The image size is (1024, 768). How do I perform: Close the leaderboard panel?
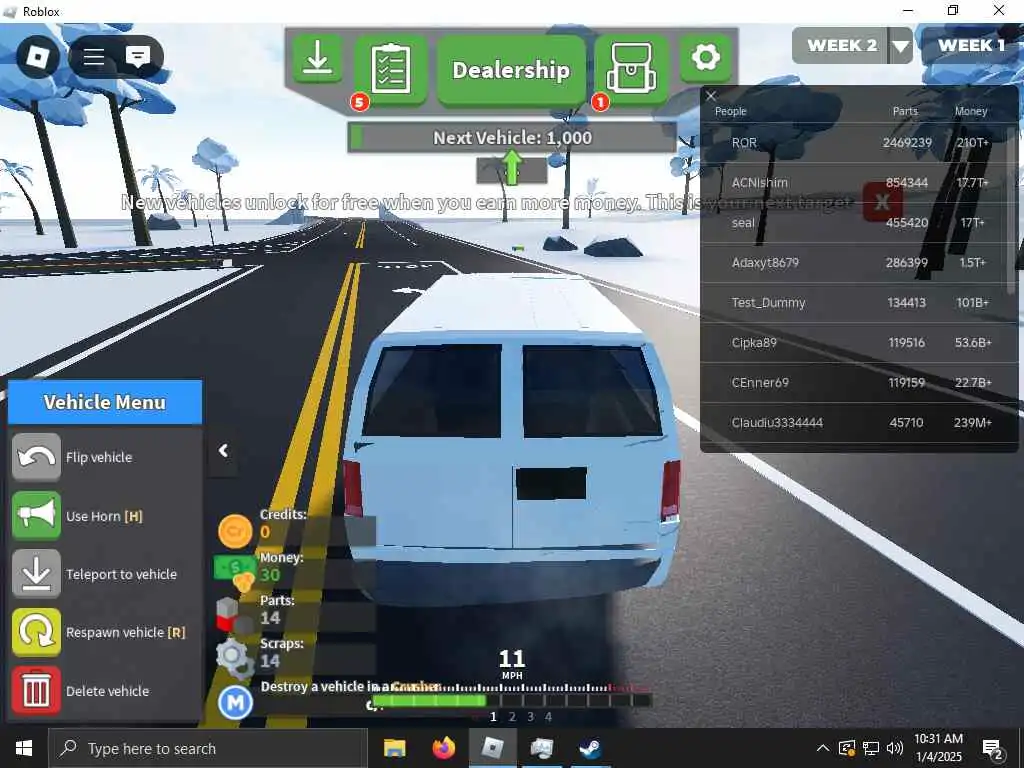point(711,96)
